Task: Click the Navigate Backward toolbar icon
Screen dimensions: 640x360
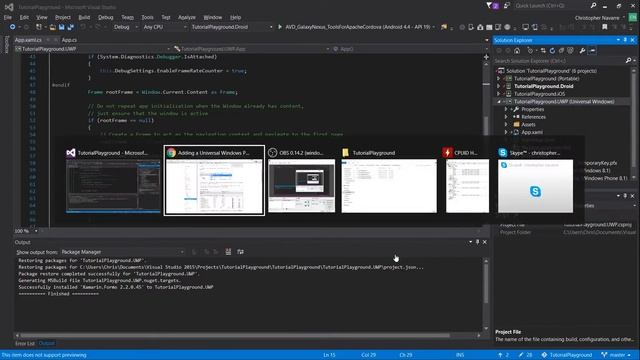Action: click(12, 27)
